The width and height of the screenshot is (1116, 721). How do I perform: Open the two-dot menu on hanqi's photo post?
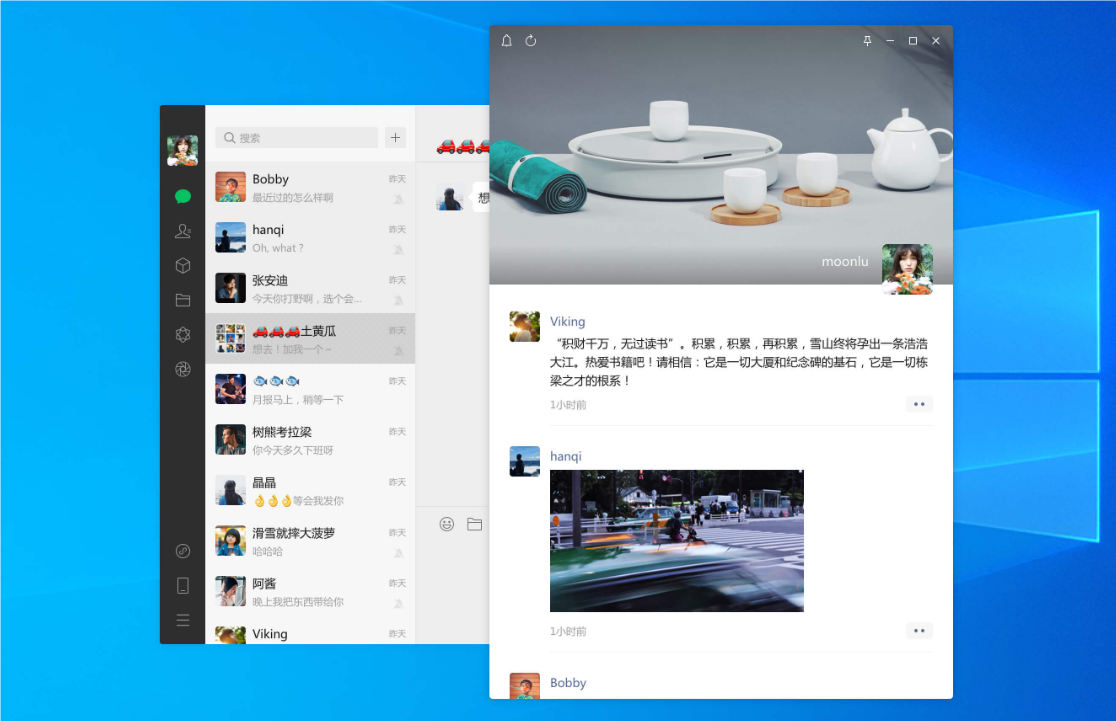[x=919, y=630]
